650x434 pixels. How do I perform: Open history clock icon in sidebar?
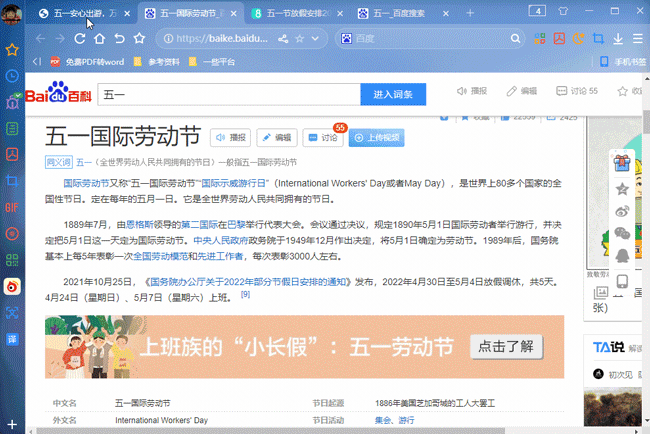[x=12, y=76]
